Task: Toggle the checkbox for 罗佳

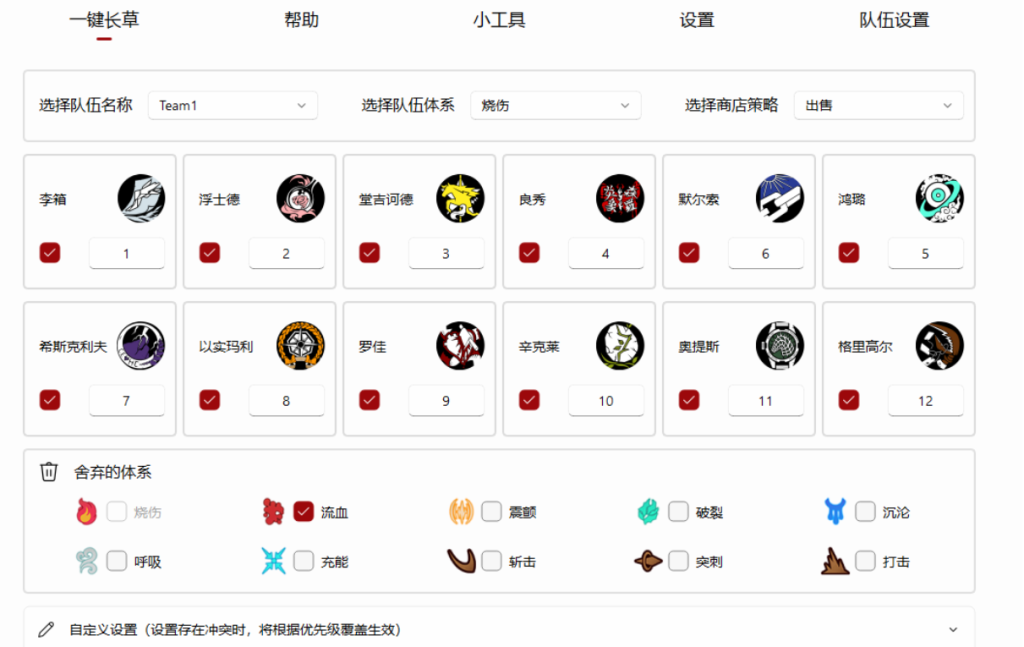Action: [370, 400]
